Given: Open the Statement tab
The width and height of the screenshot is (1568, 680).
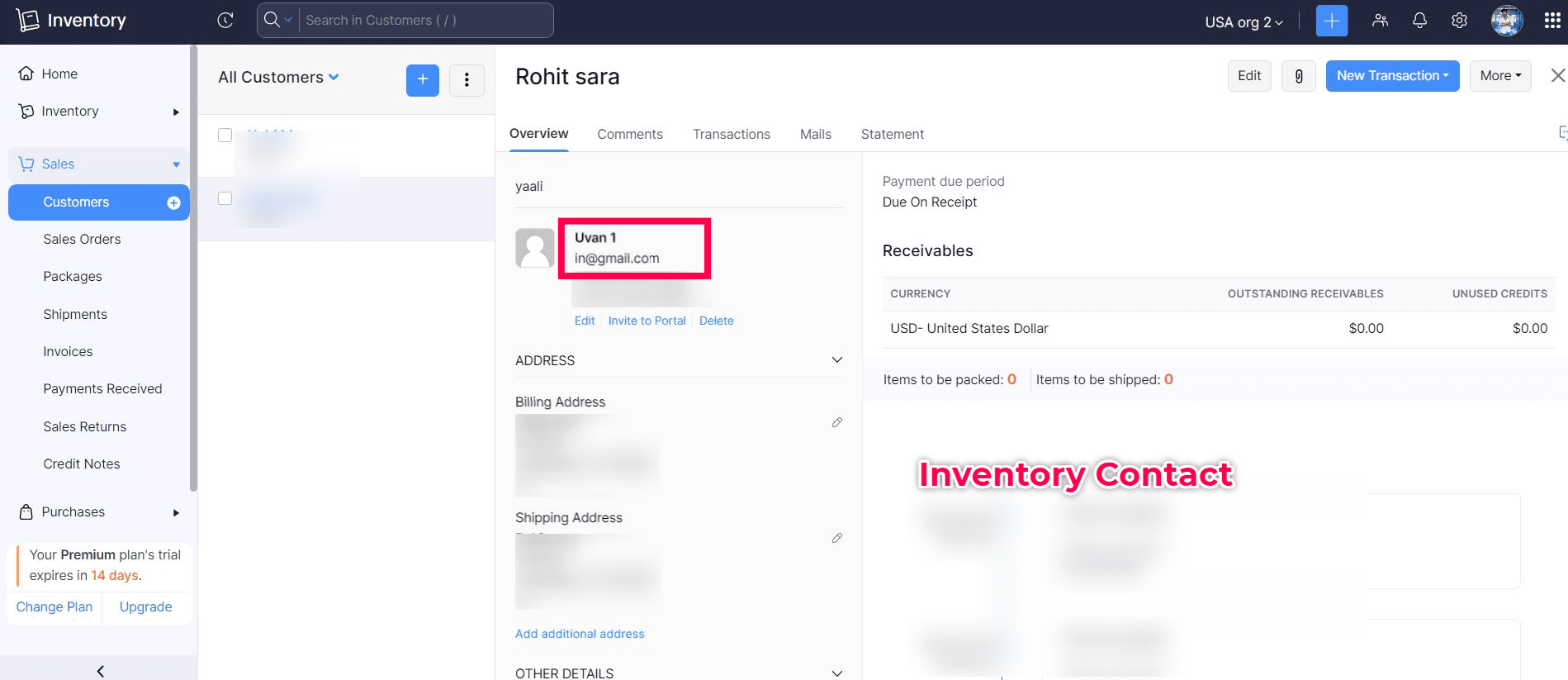Looking at the screenshot, I should point(892,134).
